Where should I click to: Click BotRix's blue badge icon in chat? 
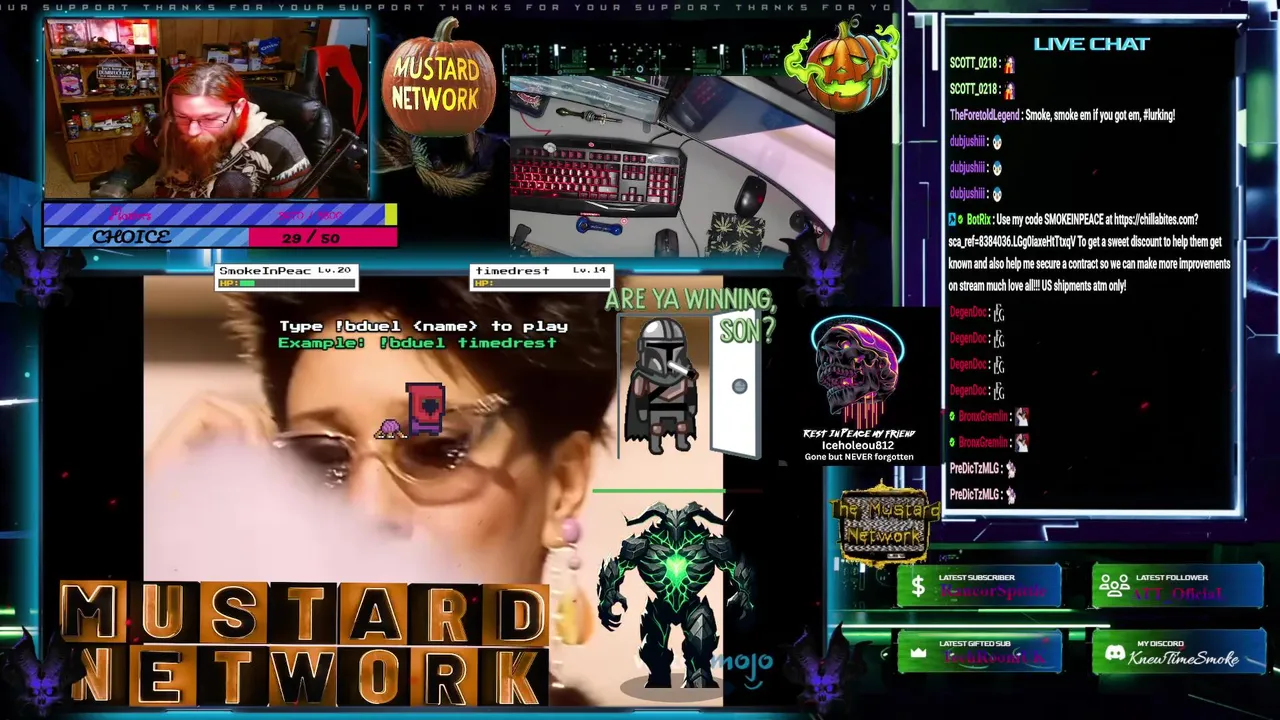pos(953,219)
